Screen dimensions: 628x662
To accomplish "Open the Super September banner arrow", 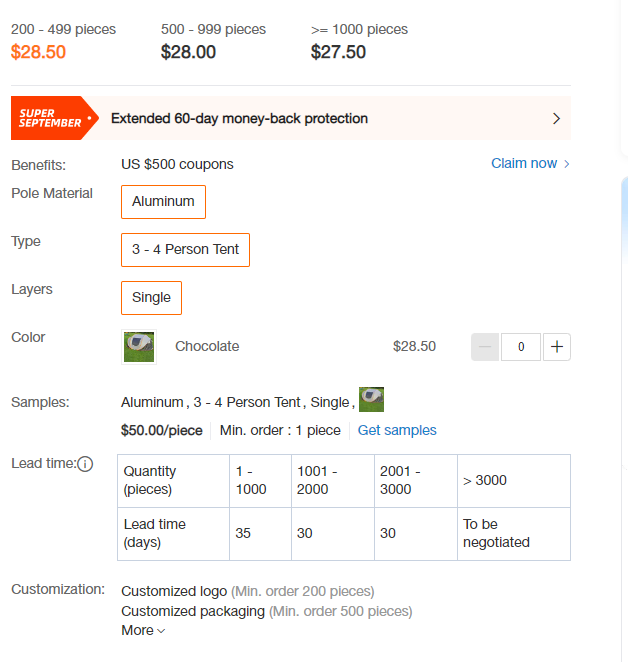I will (556, 119).
